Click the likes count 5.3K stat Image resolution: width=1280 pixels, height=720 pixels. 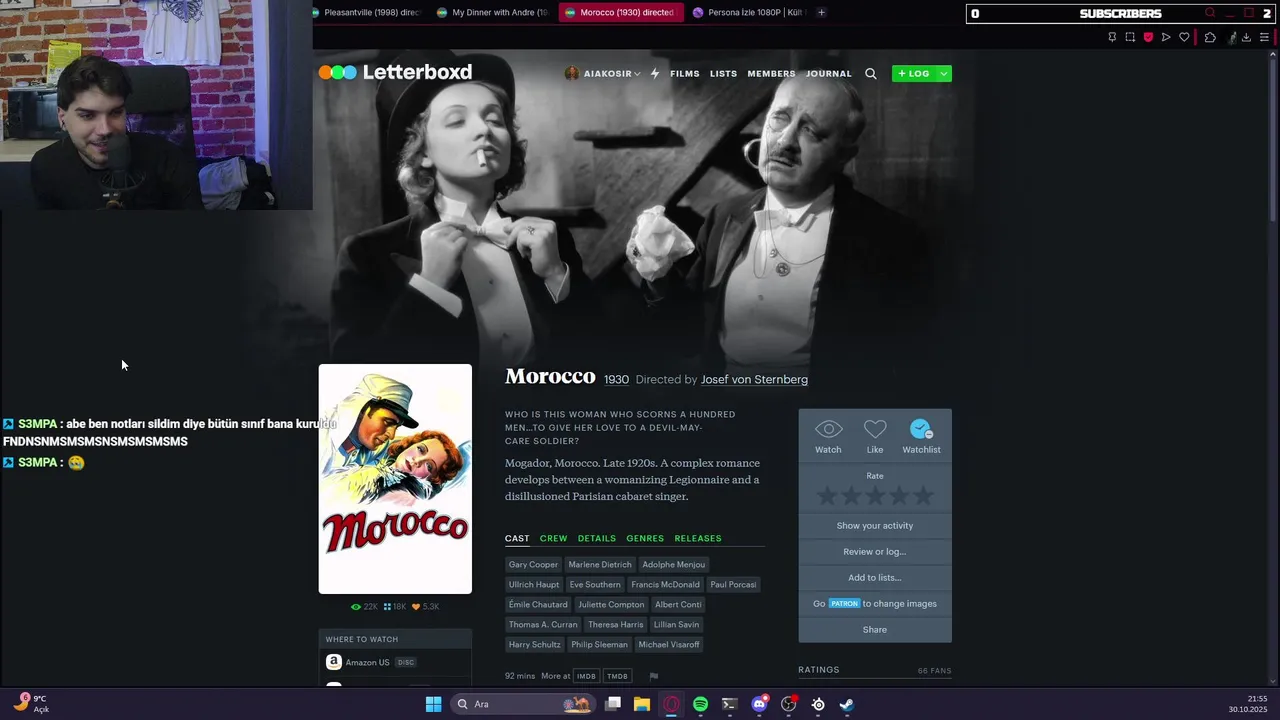coord(426,606)
